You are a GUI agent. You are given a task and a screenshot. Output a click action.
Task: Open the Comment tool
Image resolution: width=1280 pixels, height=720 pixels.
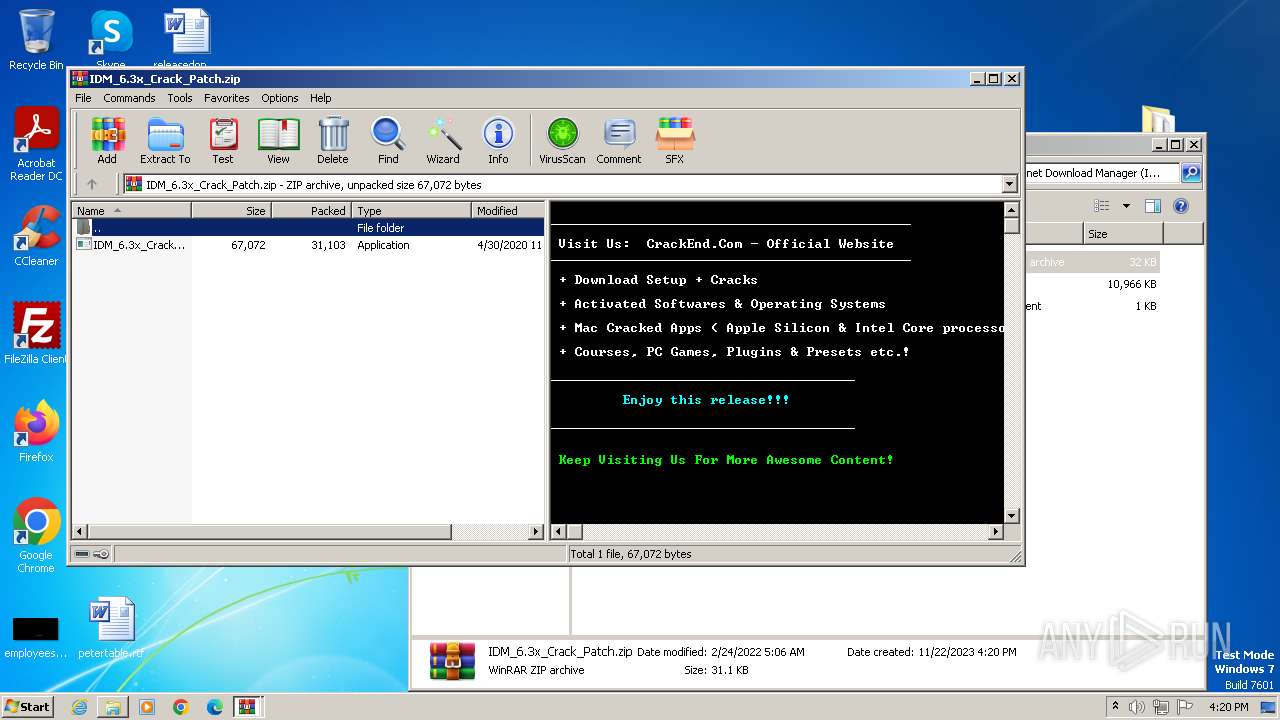pos(619,140)
